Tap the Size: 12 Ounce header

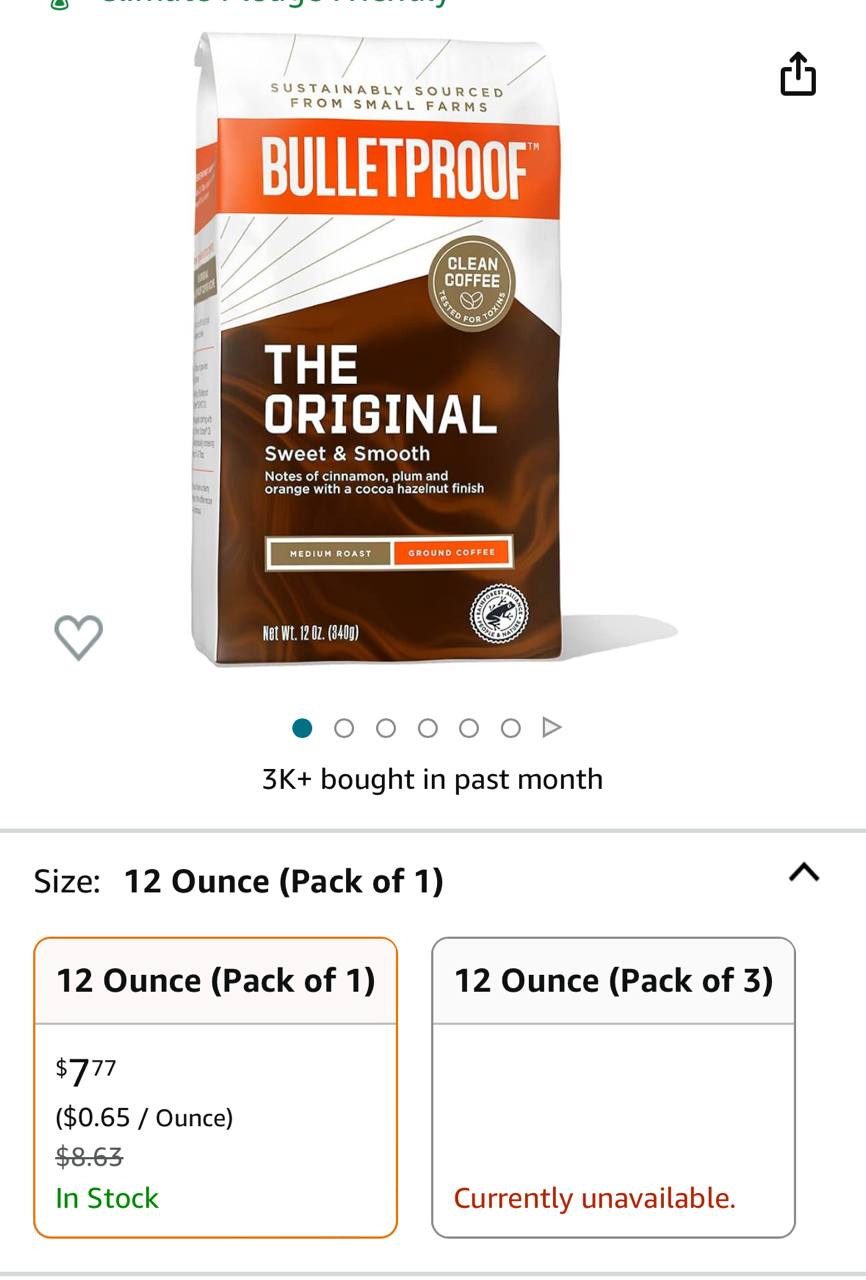point(239,881)
